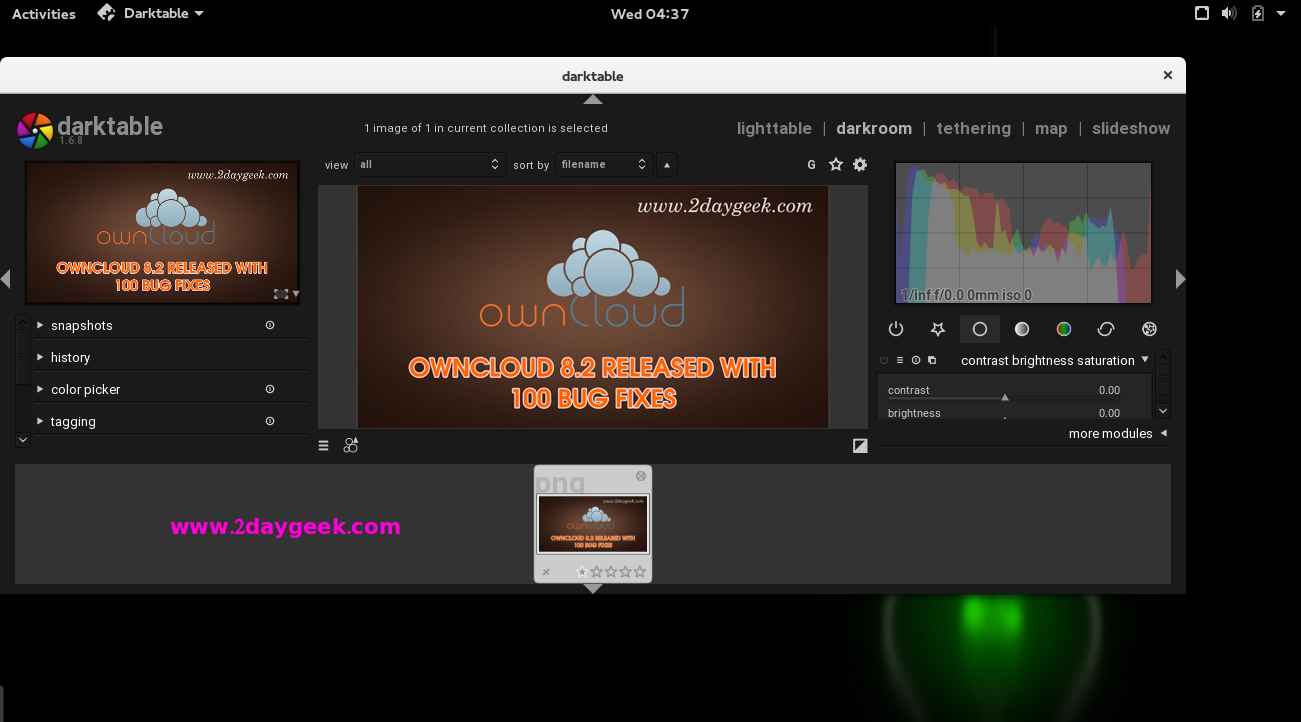Show active modules with the power icon
Viewport: 1301px width, 722px height.
(896, 329)
